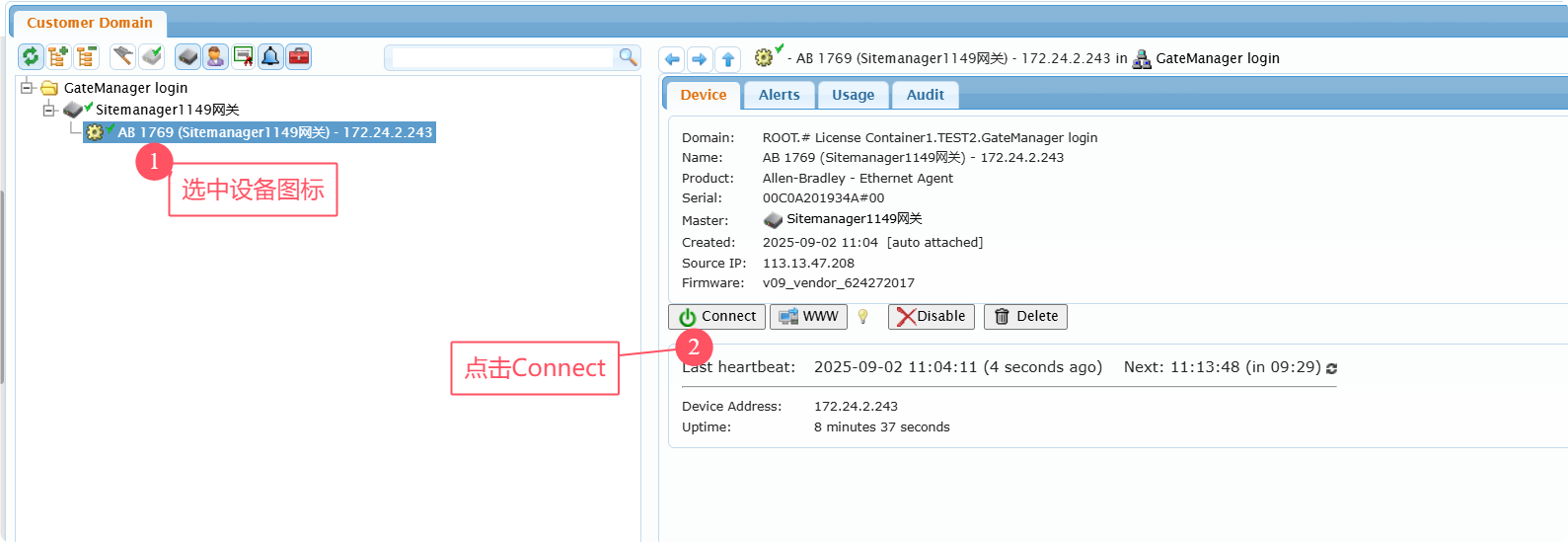The image size is (1568, 542).
Task: Go back with the left arrow icon
Action: (673, 59)
